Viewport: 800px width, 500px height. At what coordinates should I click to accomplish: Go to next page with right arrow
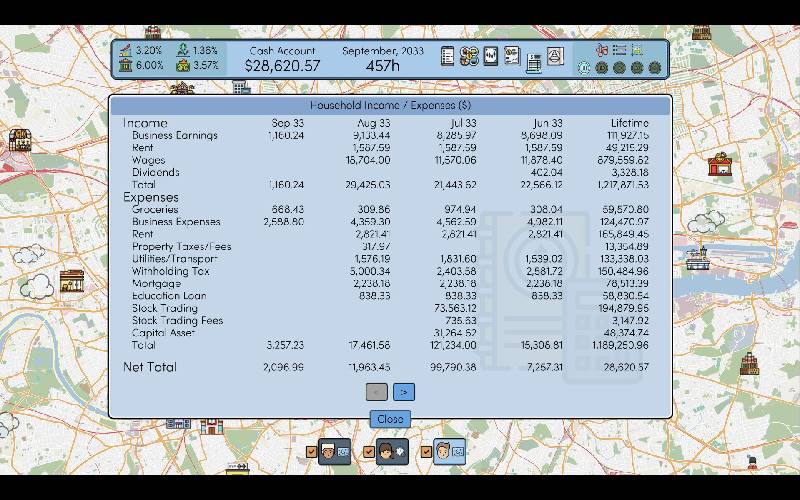403,393
